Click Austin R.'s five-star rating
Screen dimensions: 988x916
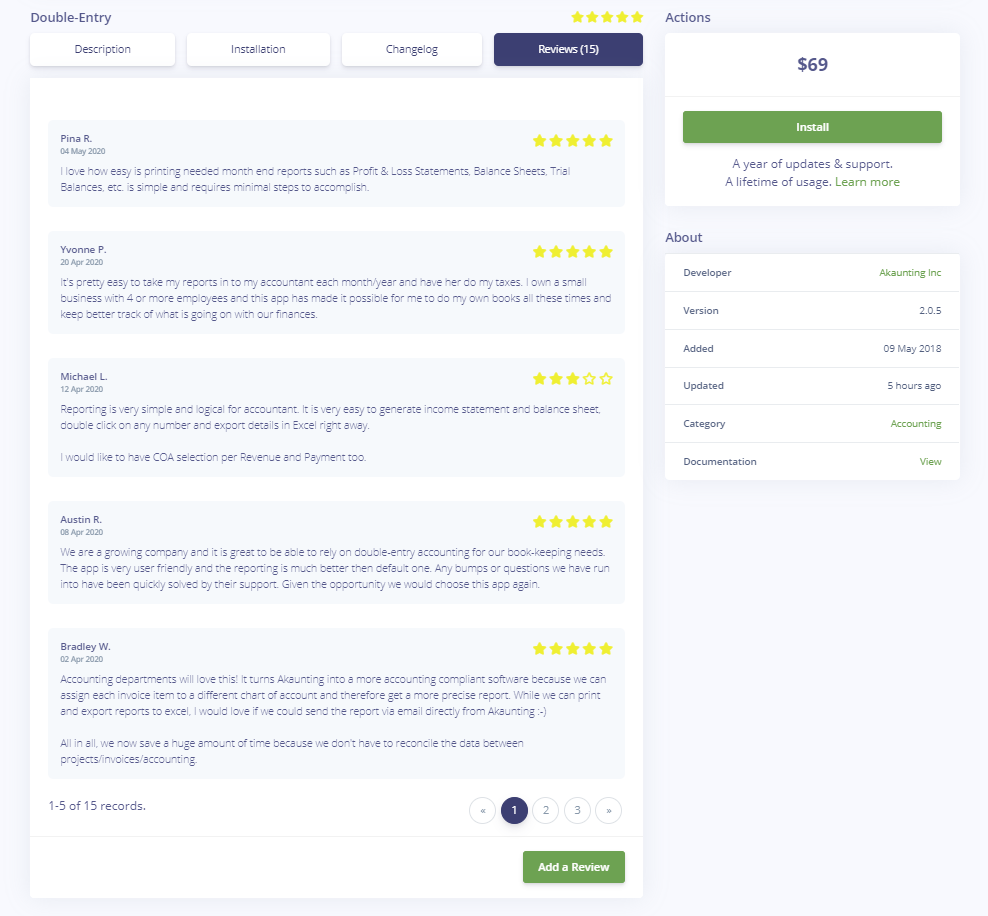(x=572, y=521)
